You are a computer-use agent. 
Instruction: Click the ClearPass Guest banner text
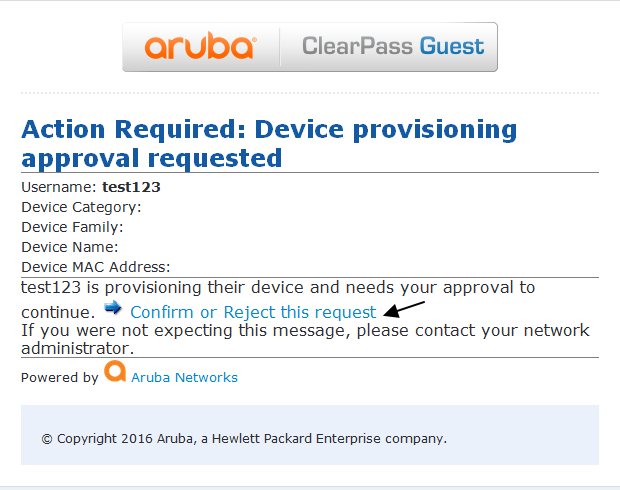pyautogui.click(x=393, y=46)
